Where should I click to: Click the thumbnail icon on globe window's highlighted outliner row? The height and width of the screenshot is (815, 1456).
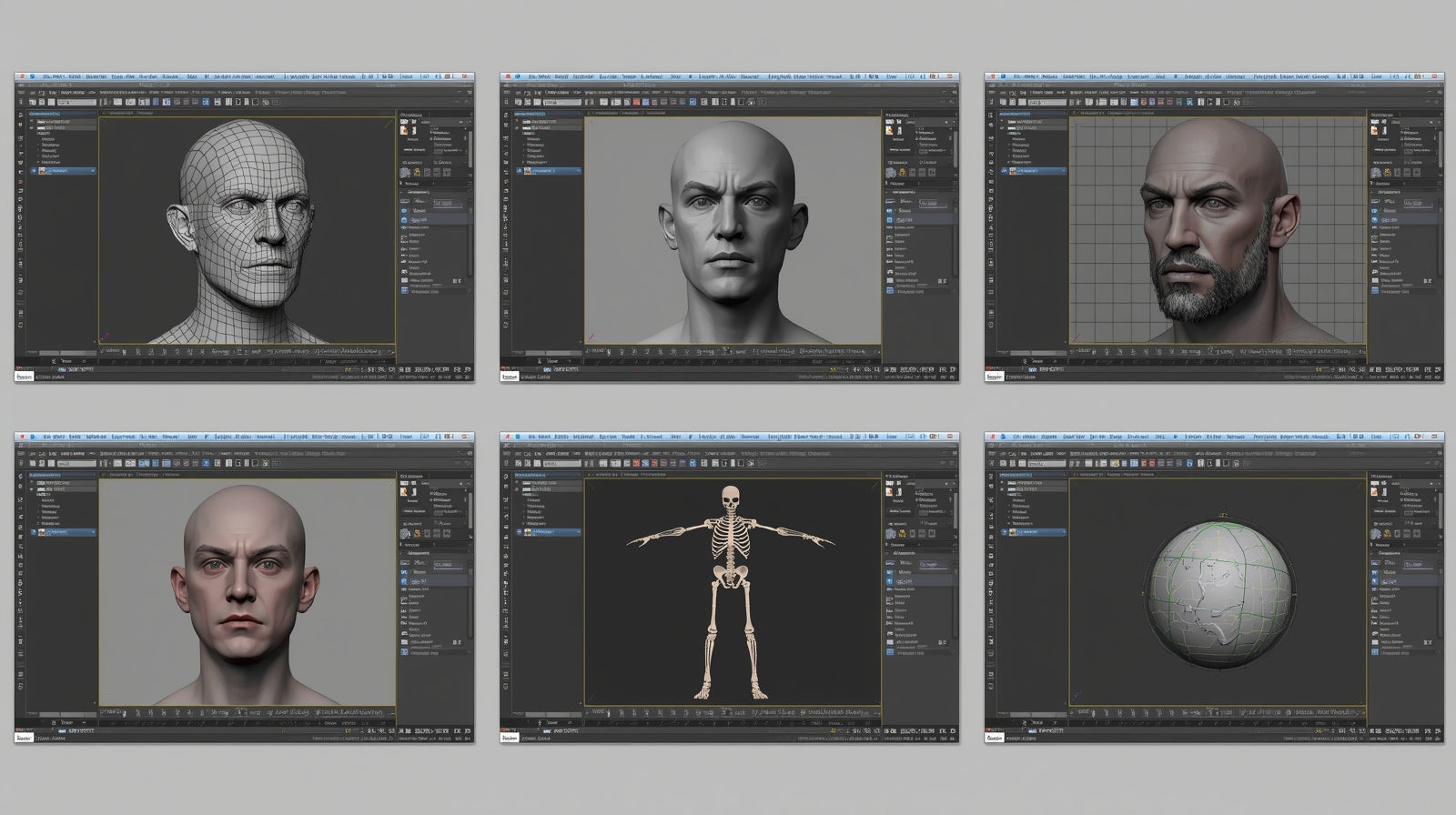pyautogui.click(x=1015, y=532)
